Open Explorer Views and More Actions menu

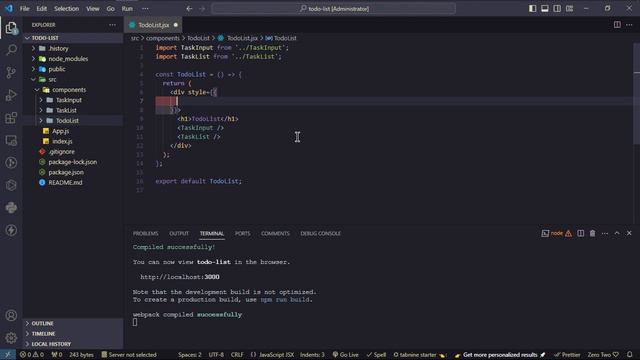pos(112,25)
